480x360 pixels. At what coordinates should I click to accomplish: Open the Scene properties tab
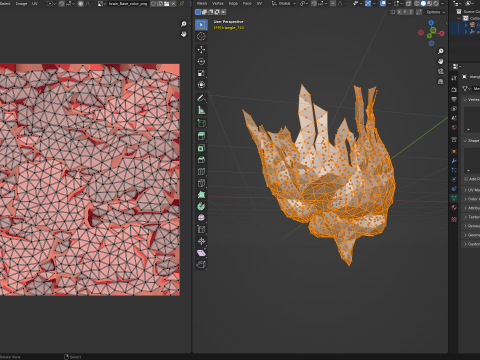(454, 118)
